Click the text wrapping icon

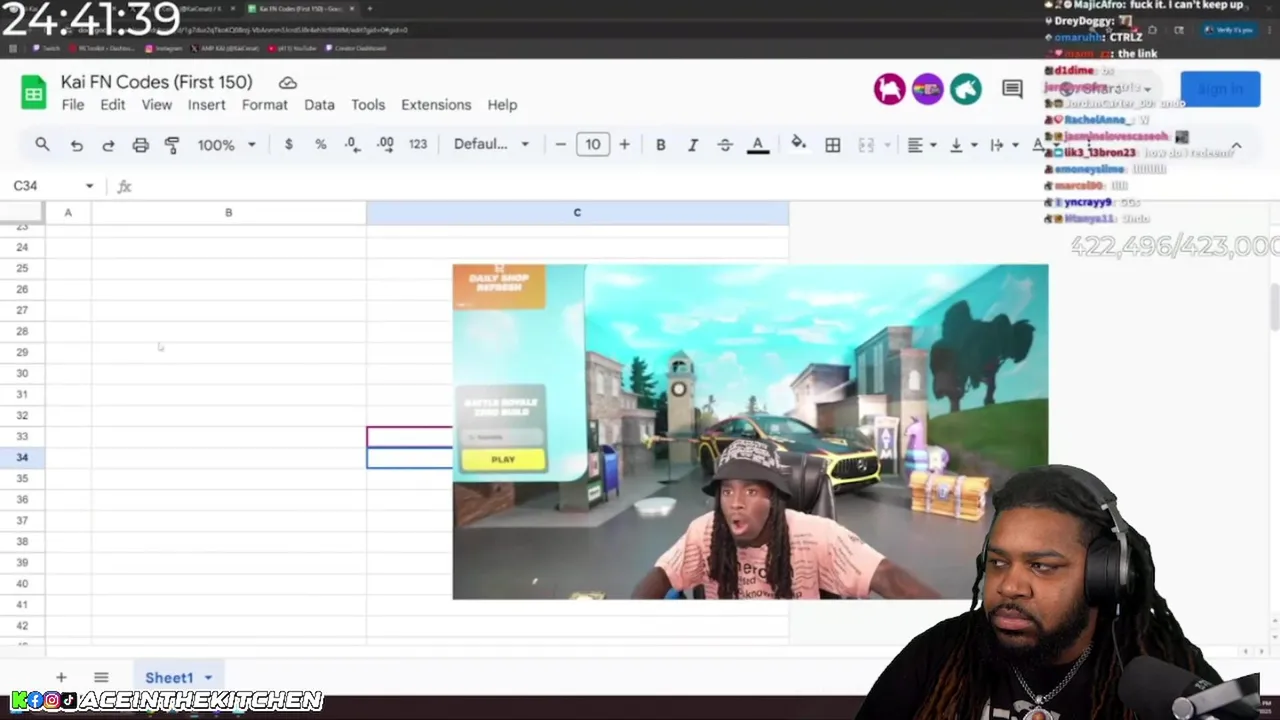coord(997,145)
